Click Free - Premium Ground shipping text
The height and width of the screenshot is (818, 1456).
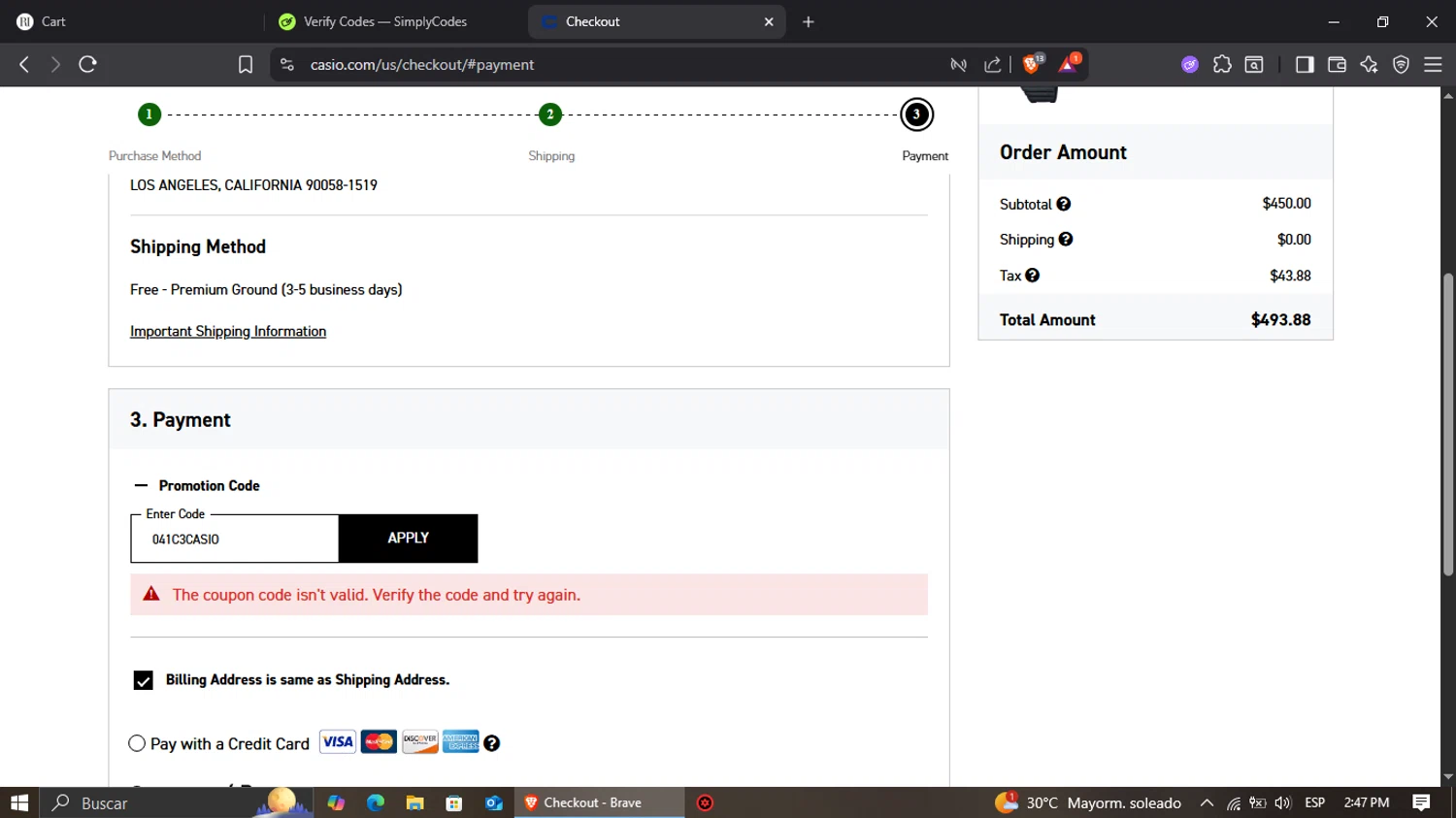266,289
